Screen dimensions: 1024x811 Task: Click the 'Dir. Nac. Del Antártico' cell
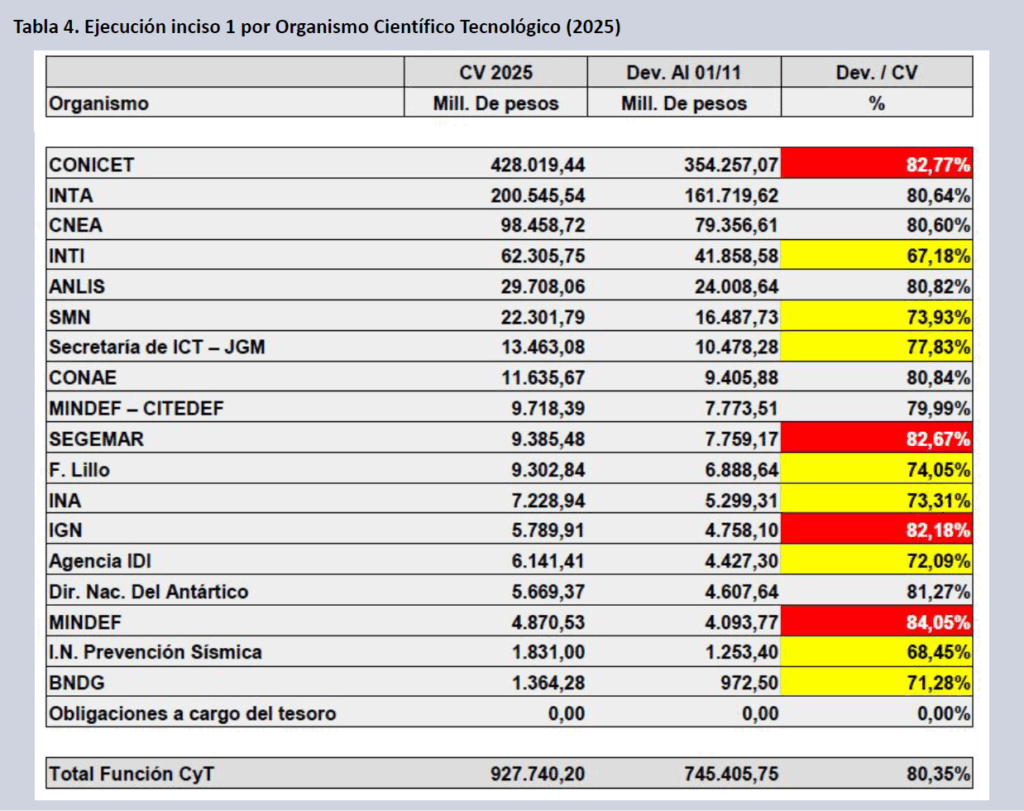click(148, 591)
